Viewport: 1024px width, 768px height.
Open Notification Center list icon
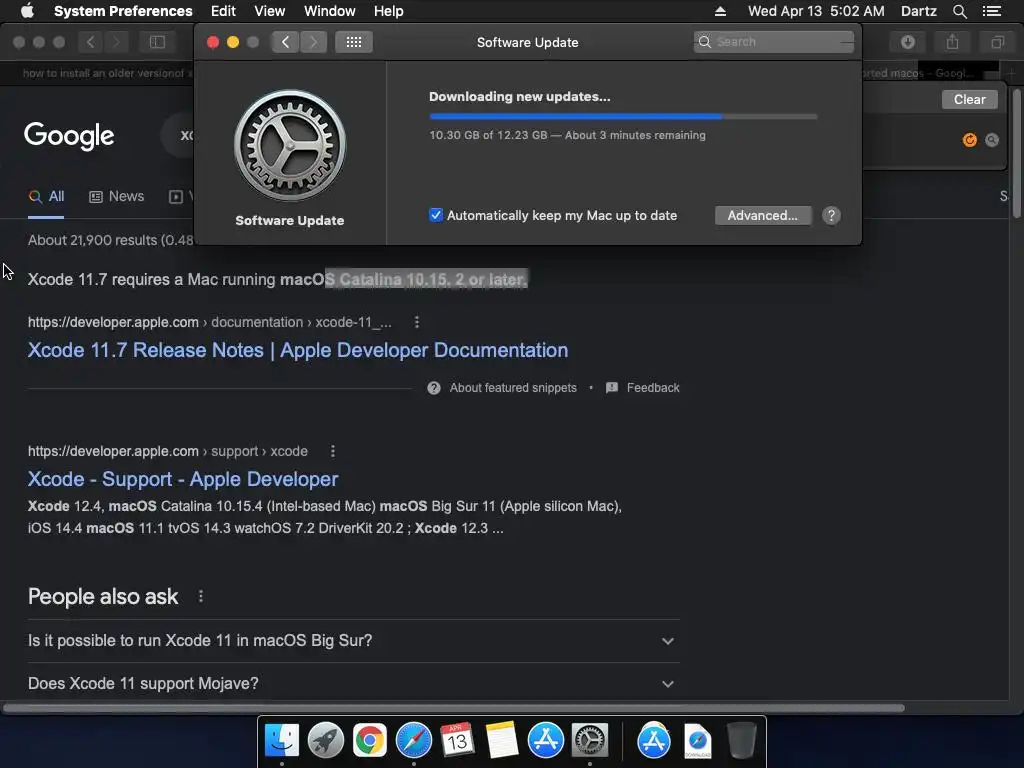point(992,11)
